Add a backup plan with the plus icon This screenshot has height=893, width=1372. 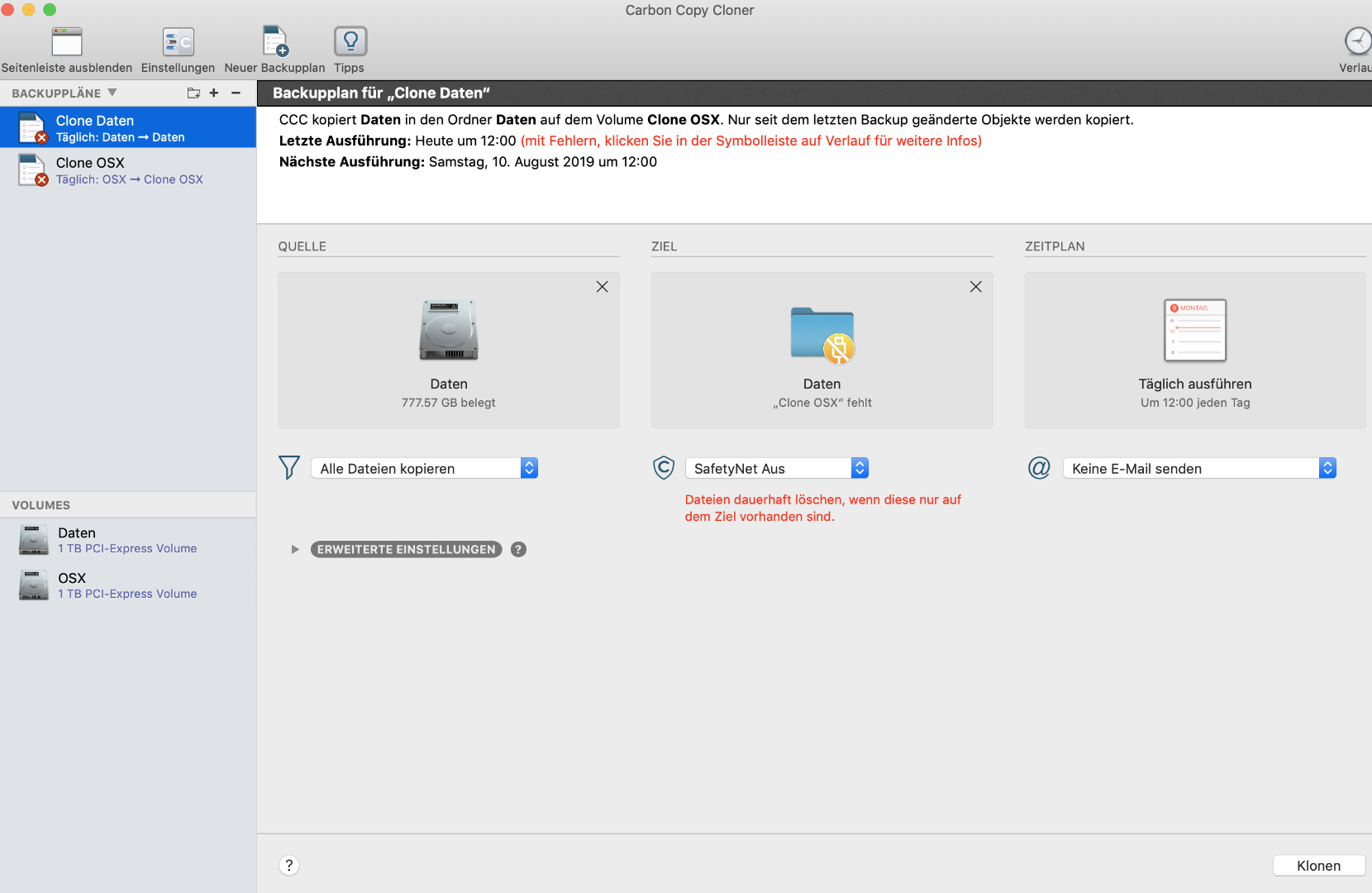coord(214,93)
